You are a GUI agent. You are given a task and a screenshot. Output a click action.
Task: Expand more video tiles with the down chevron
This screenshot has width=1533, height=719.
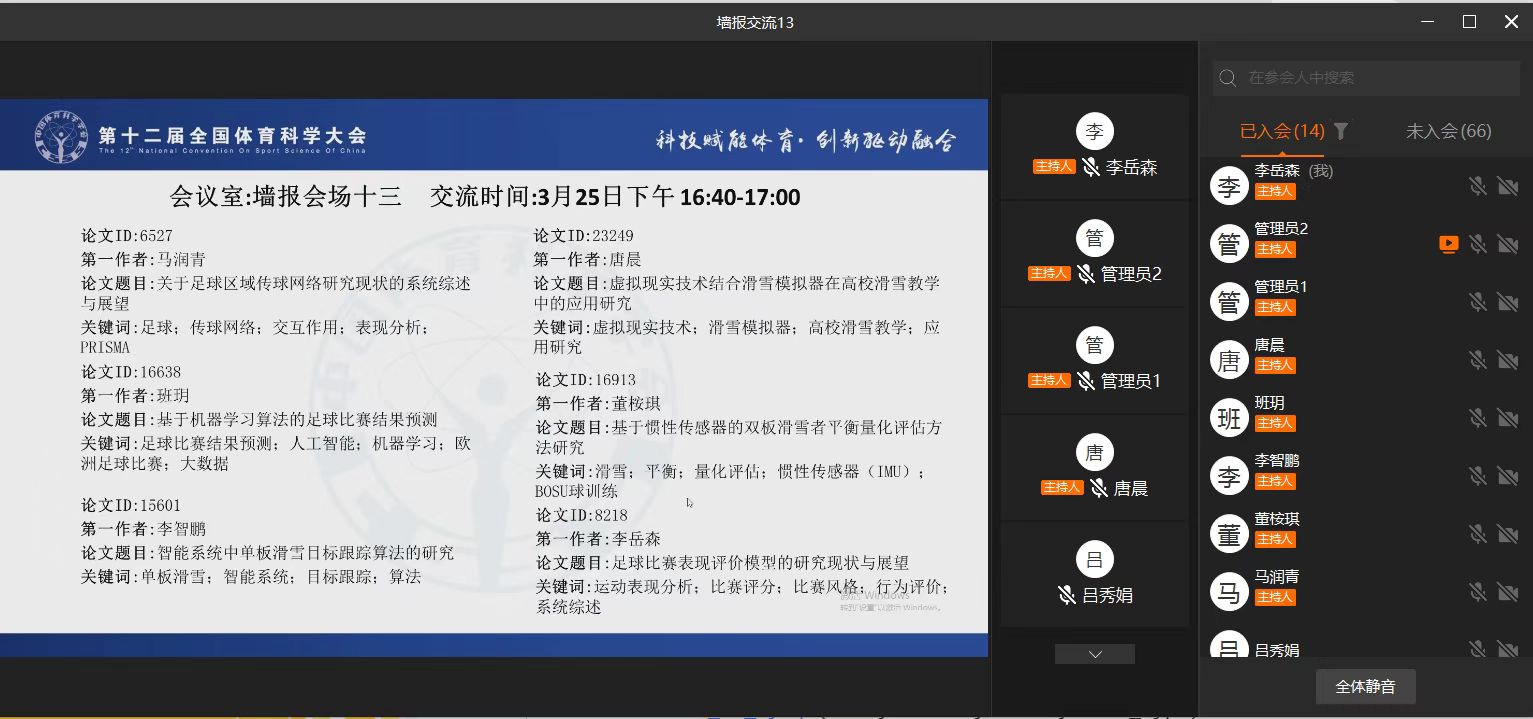[1094, 653]
